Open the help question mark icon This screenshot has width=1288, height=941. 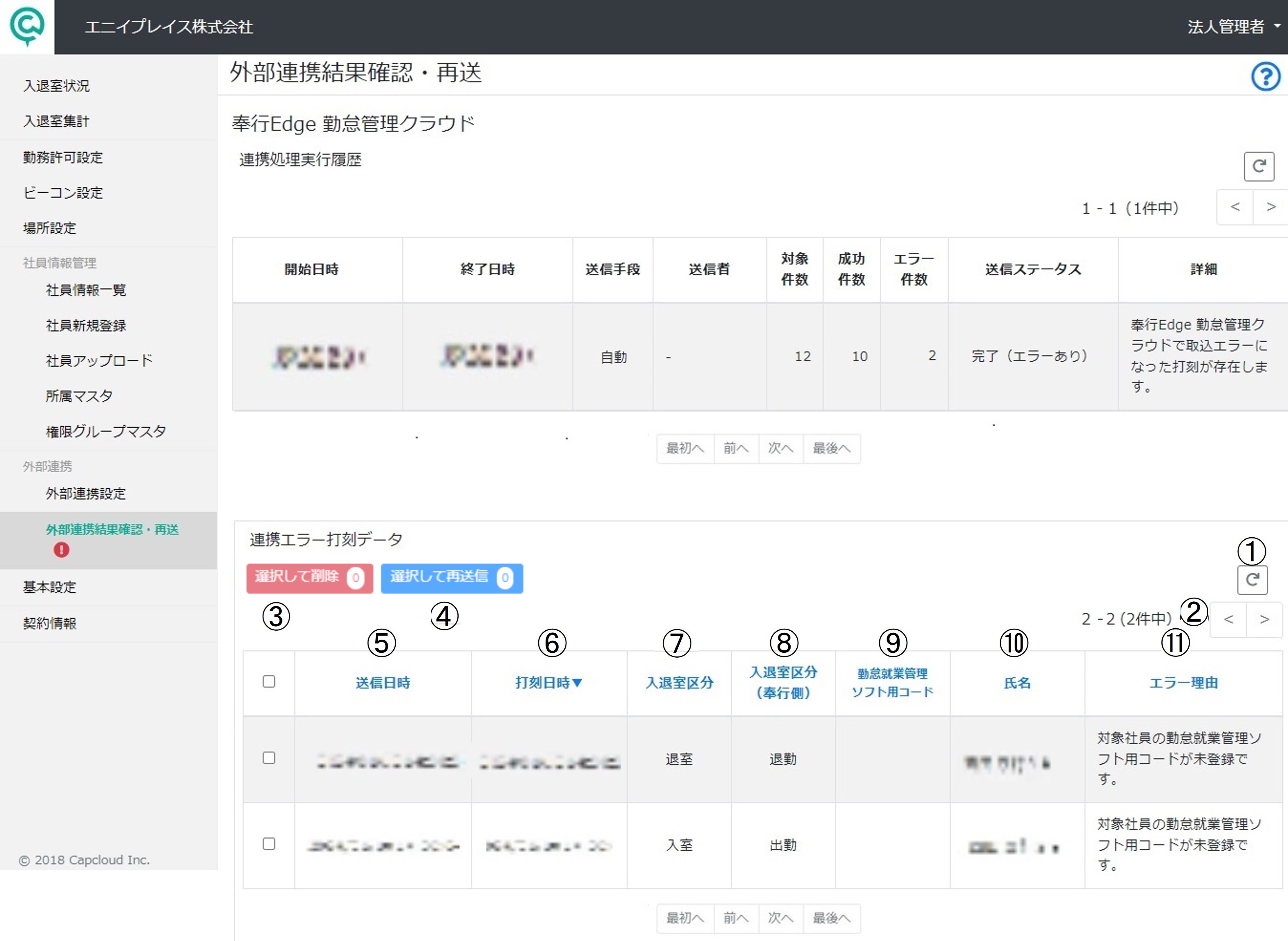[1265, 76]
